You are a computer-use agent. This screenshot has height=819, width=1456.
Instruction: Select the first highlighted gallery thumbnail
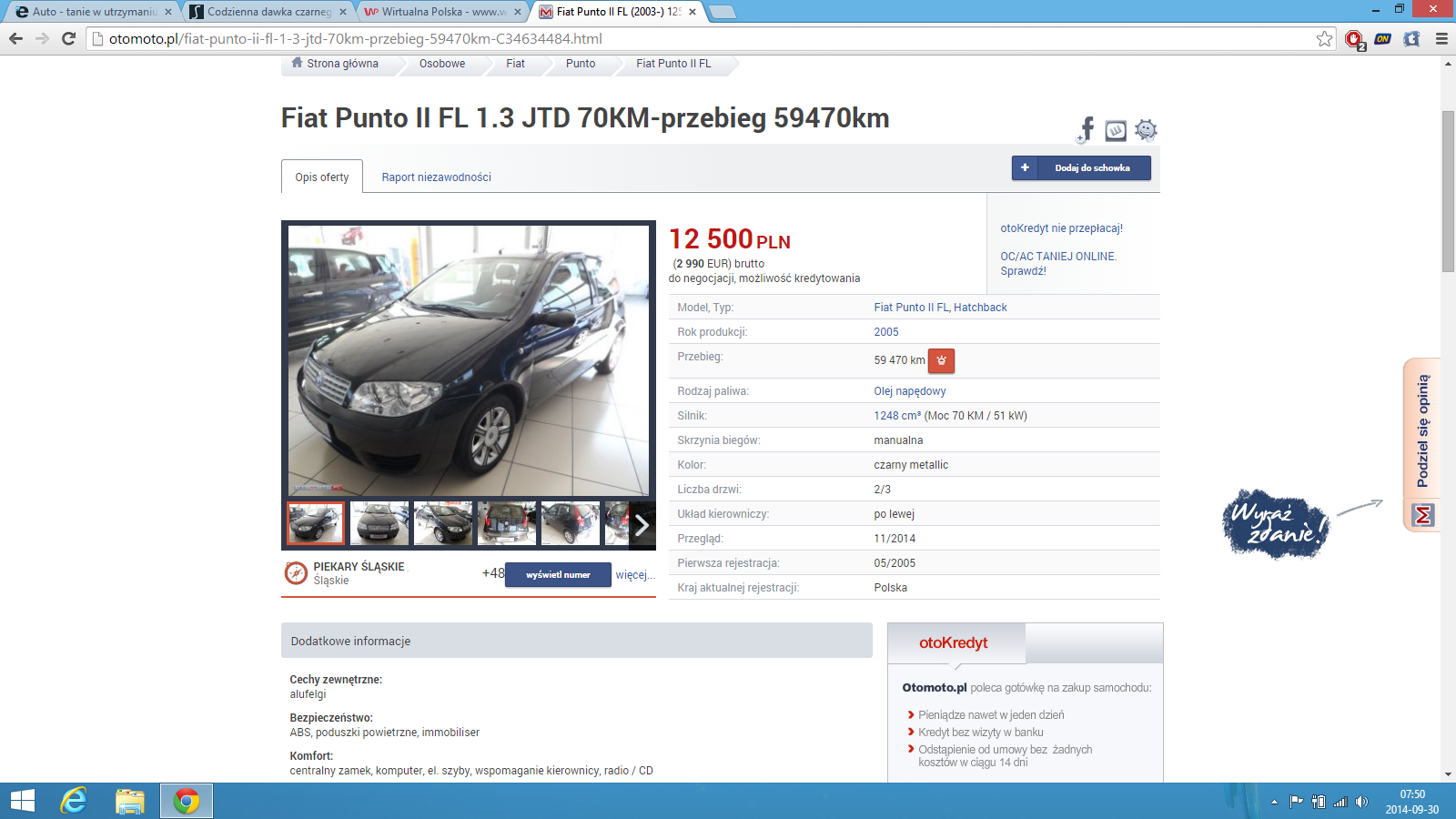(316, 523)
